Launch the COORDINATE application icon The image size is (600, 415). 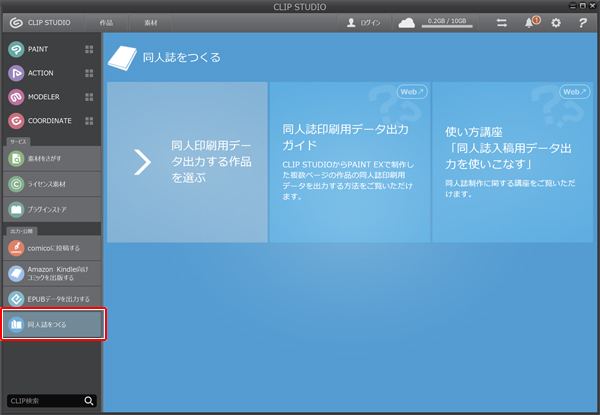tap(16, 121)
